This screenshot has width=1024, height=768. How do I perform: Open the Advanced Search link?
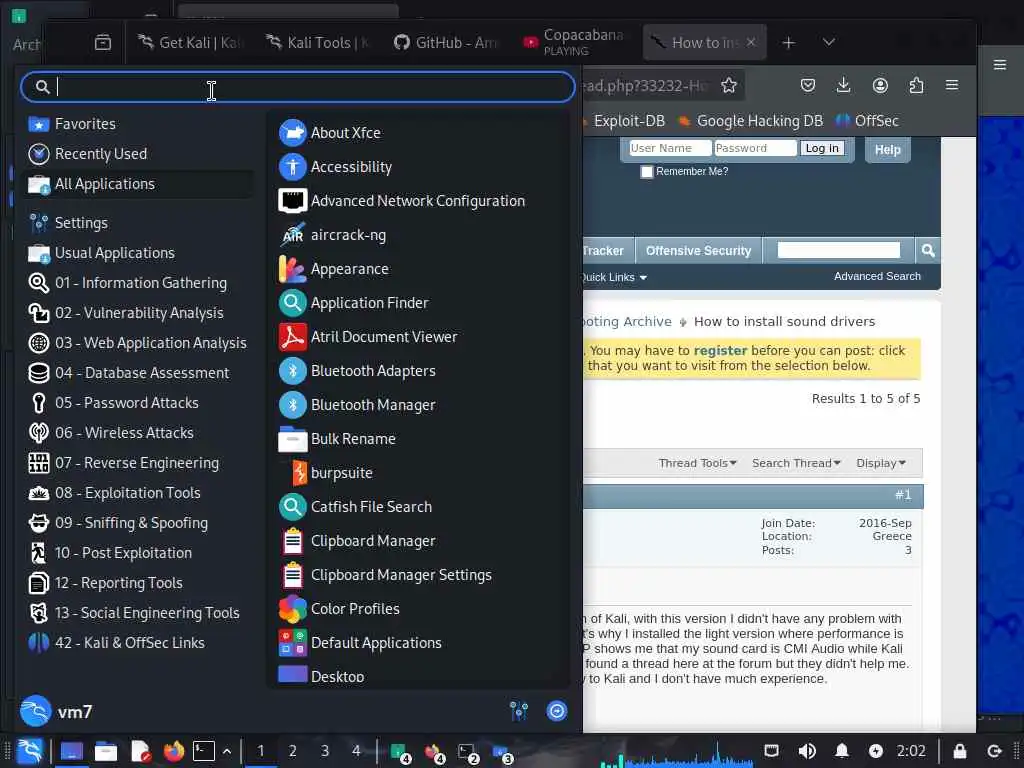(x=877, y=276)
